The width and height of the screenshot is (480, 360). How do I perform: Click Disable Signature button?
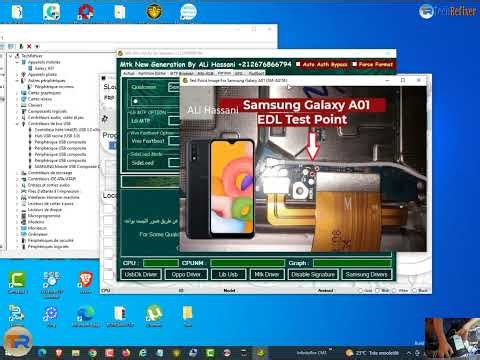(313, 275)
